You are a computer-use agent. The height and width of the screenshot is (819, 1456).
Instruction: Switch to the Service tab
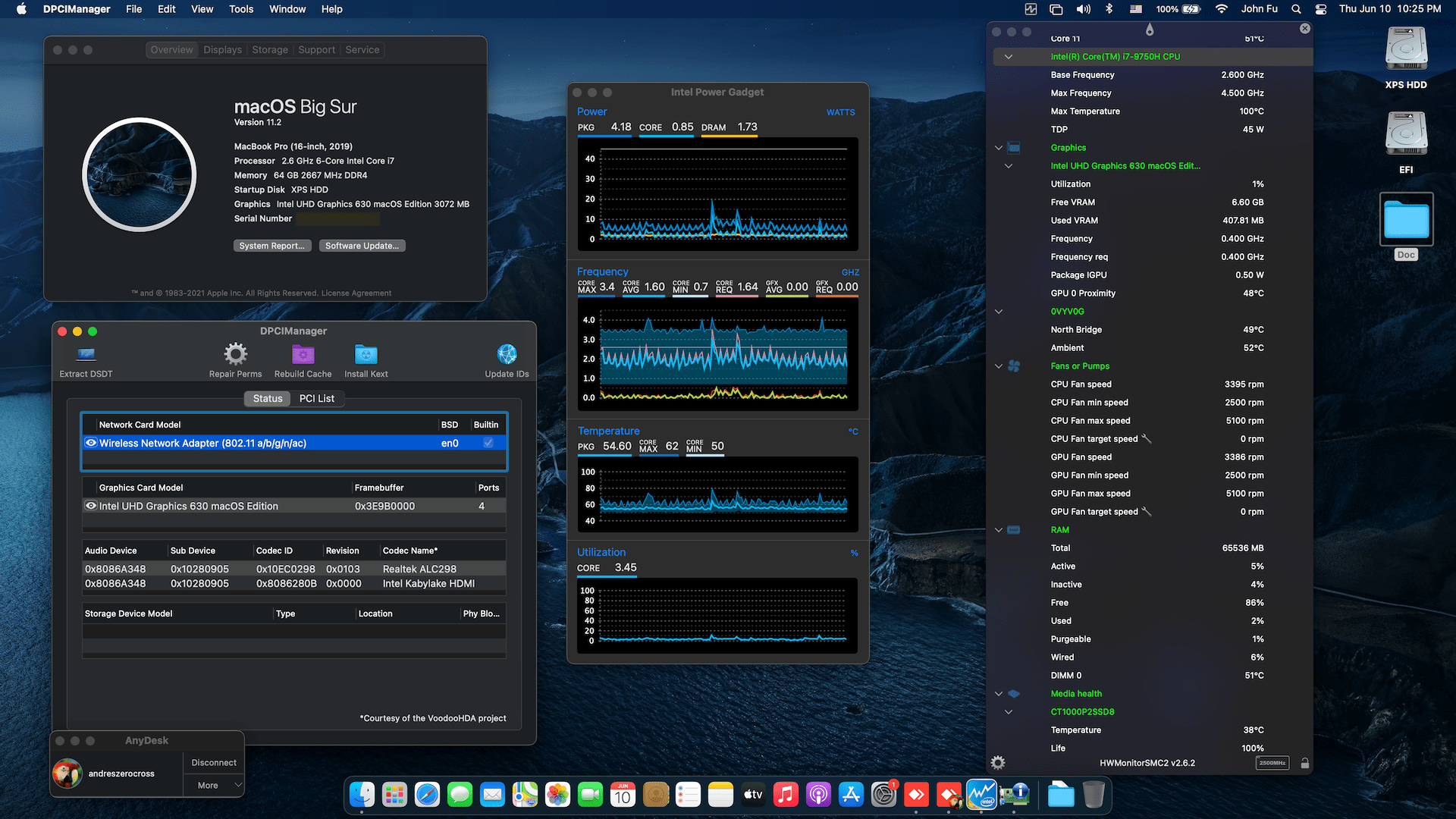[362, 49]
